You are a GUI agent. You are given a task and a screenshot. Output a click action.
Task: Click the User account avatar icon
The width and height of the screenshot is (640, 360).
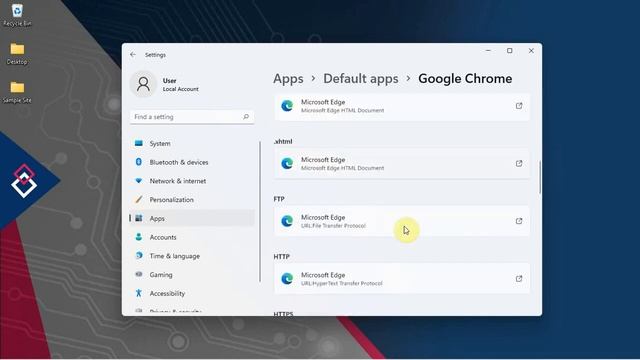click(x=143, y=84)
